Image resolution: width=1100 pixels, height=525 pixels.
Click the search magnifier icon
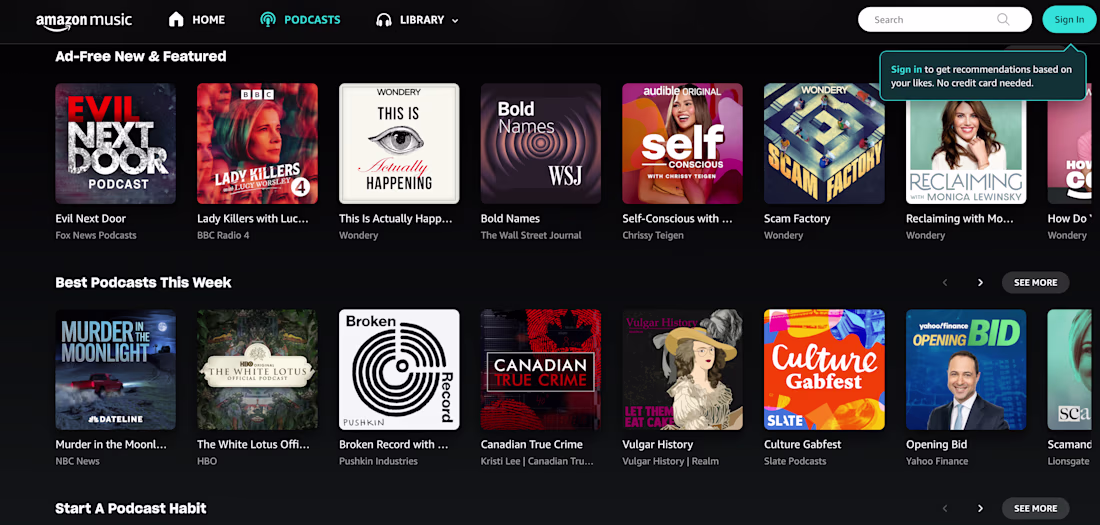1003,20
